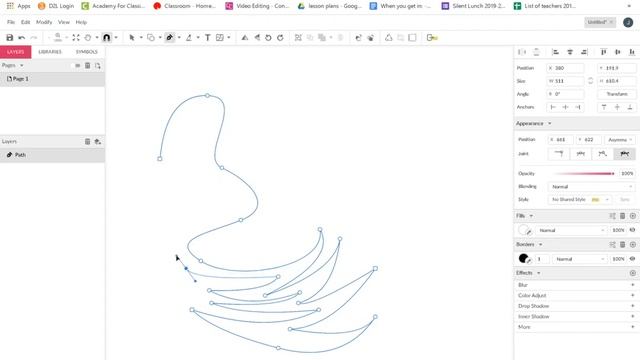Select the Shape tool icon

[151, 38]
